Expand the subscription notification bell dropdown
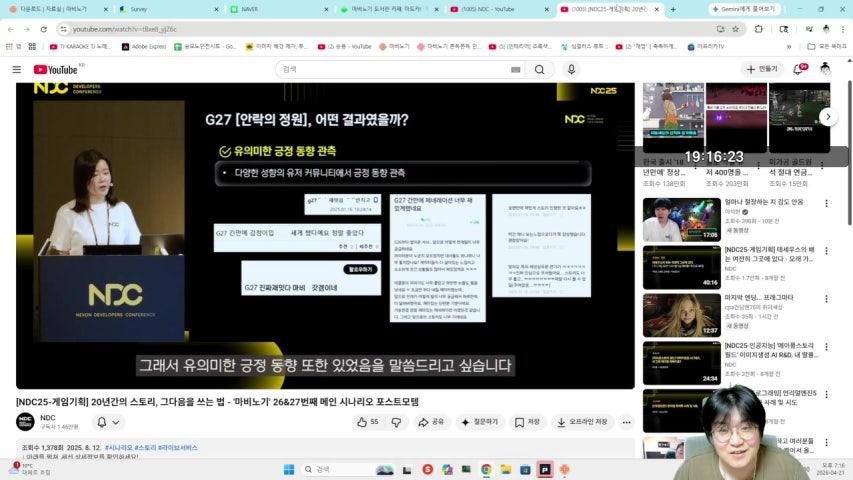The height and width of the screenshot is (480, 853). click(108, 422)
